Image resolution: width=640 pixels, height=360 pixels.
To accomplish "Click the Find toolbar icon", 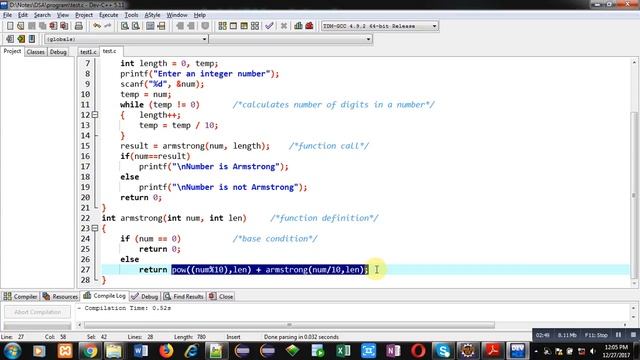I will tap(125, 26).
